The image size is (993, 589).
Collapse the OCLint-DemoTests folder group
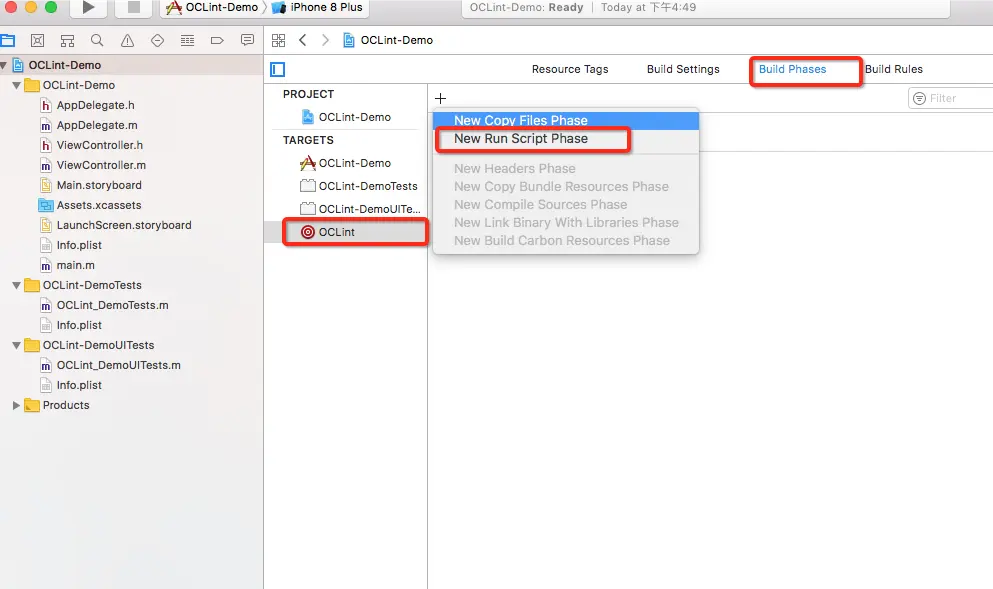(16, 286)
